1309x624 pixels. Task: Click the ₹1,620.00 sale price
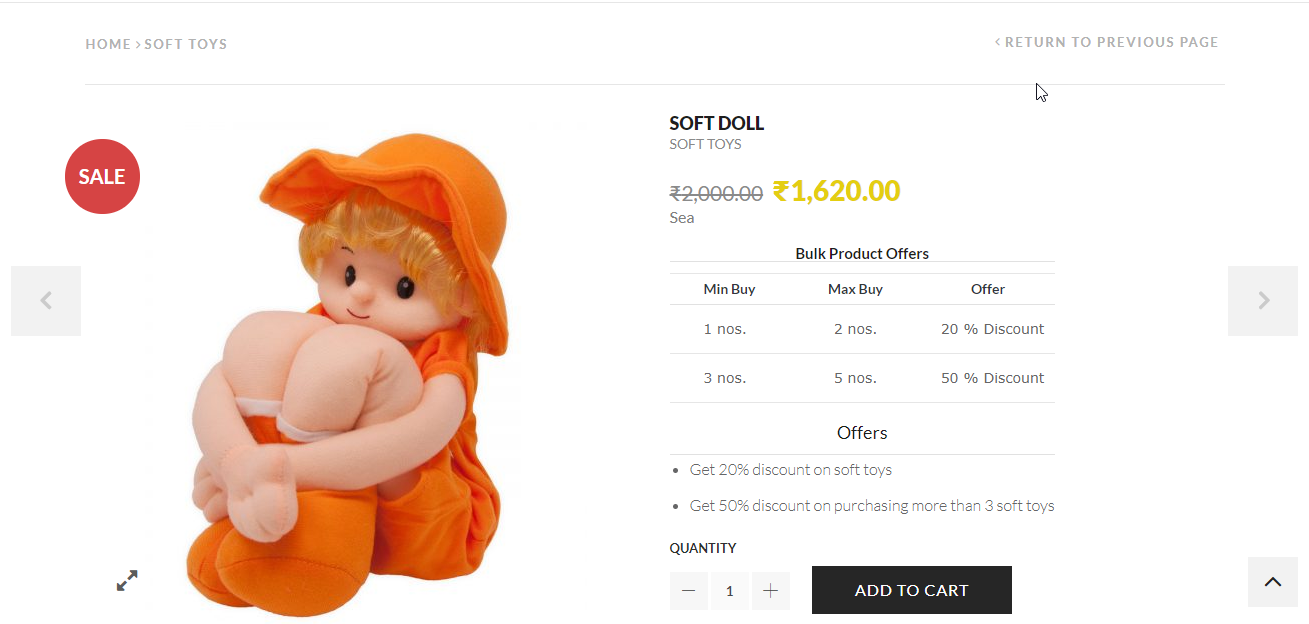pos(836,190)
